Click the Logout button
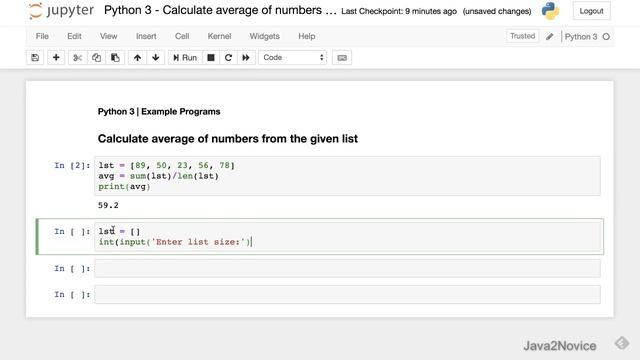640x360 pixels. 591,11
